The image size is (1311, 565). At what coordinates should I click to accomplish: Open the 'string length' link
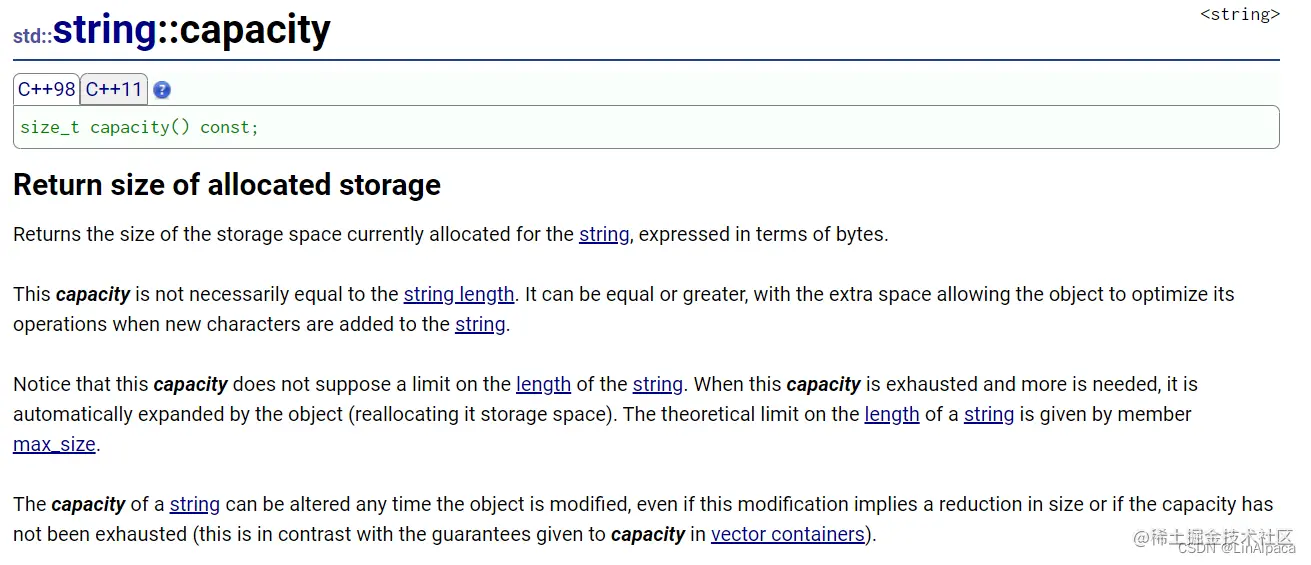(x=459, y=294)
